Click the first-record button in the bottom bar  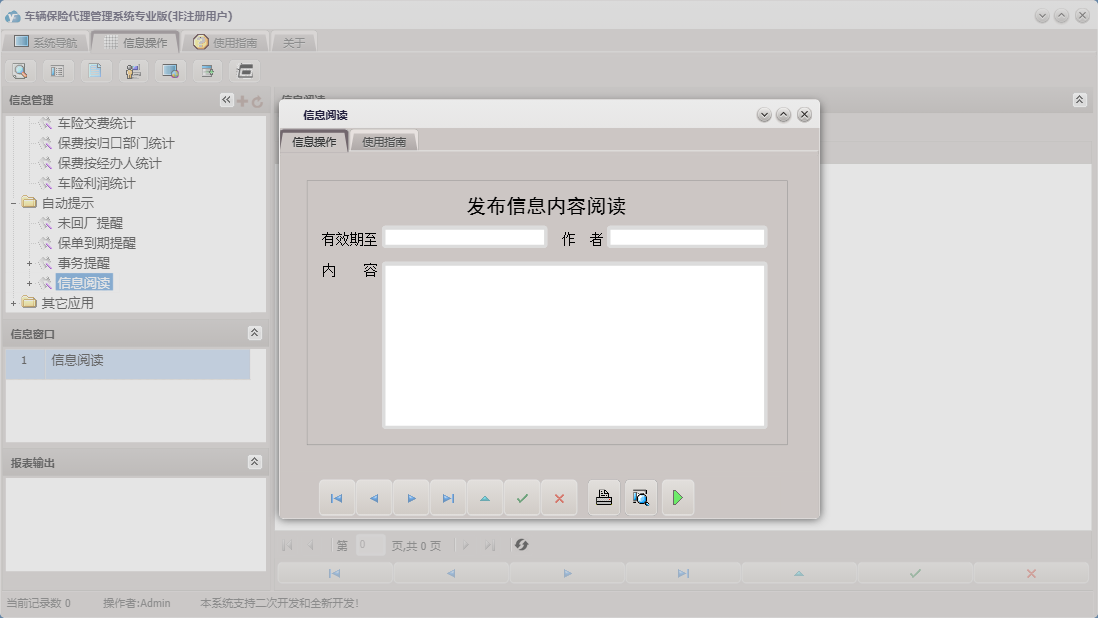coord(335,573)
